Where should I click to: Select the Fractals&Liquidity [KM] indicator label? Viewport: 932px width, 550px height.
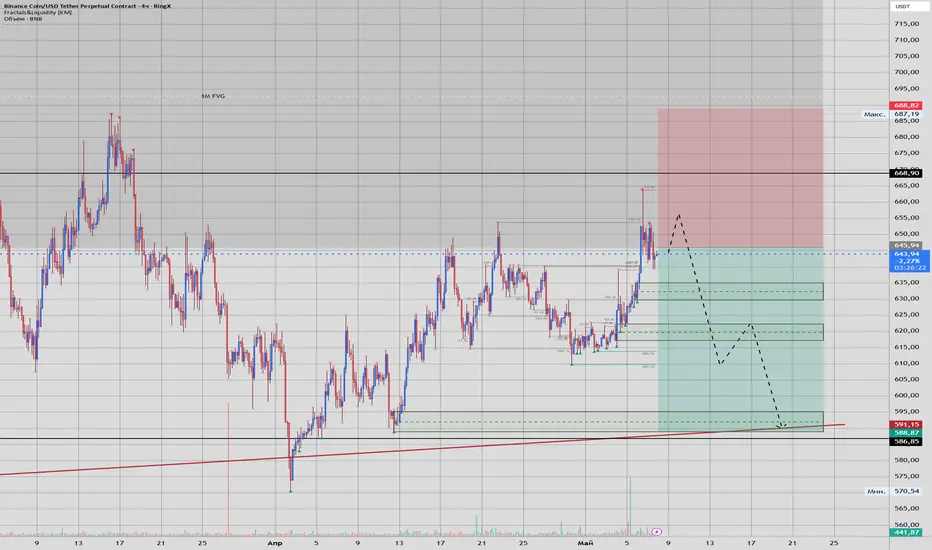tap(37, 12)
